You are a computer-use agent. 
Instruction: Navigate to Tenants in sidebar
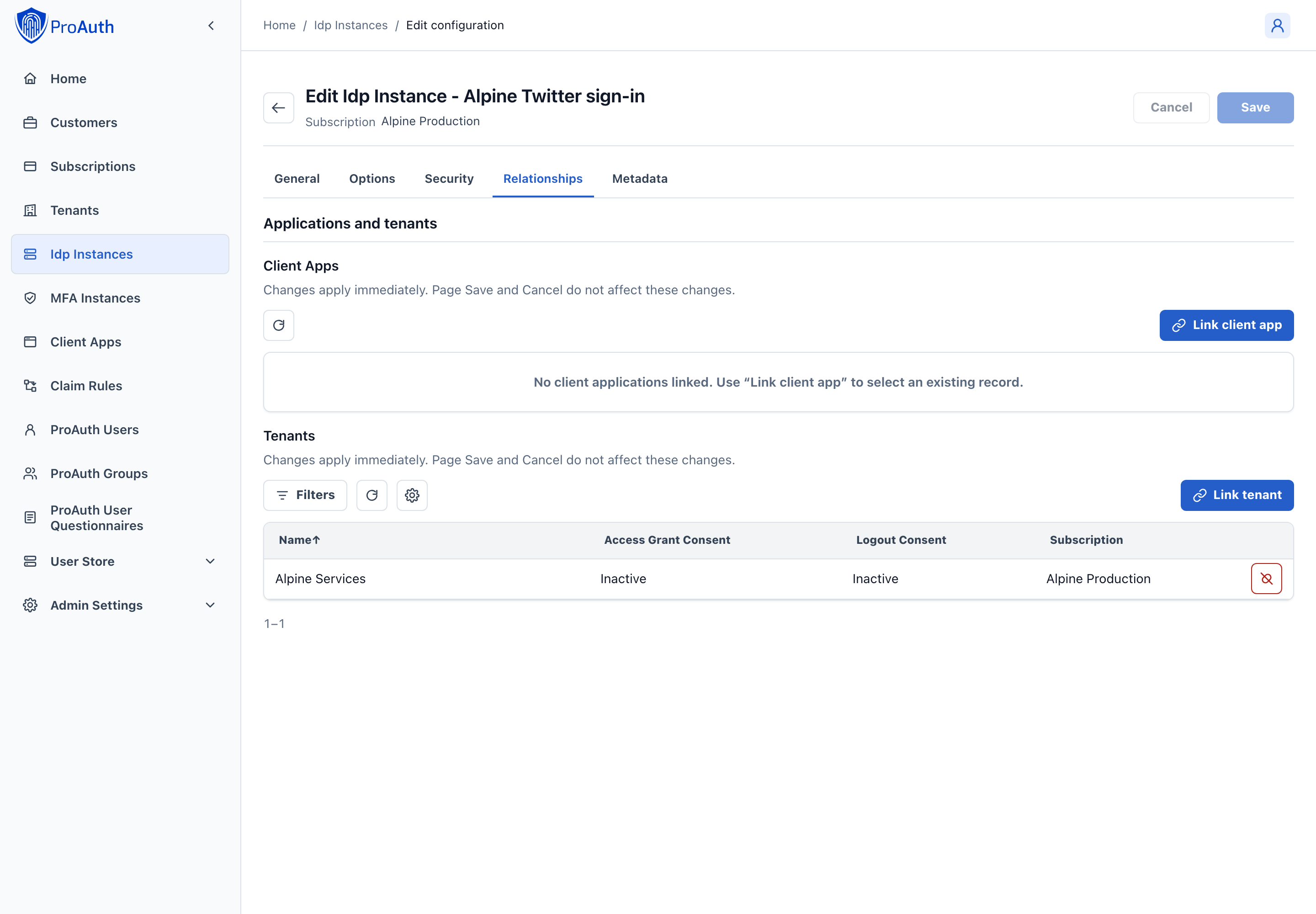[x=120, y=210]
